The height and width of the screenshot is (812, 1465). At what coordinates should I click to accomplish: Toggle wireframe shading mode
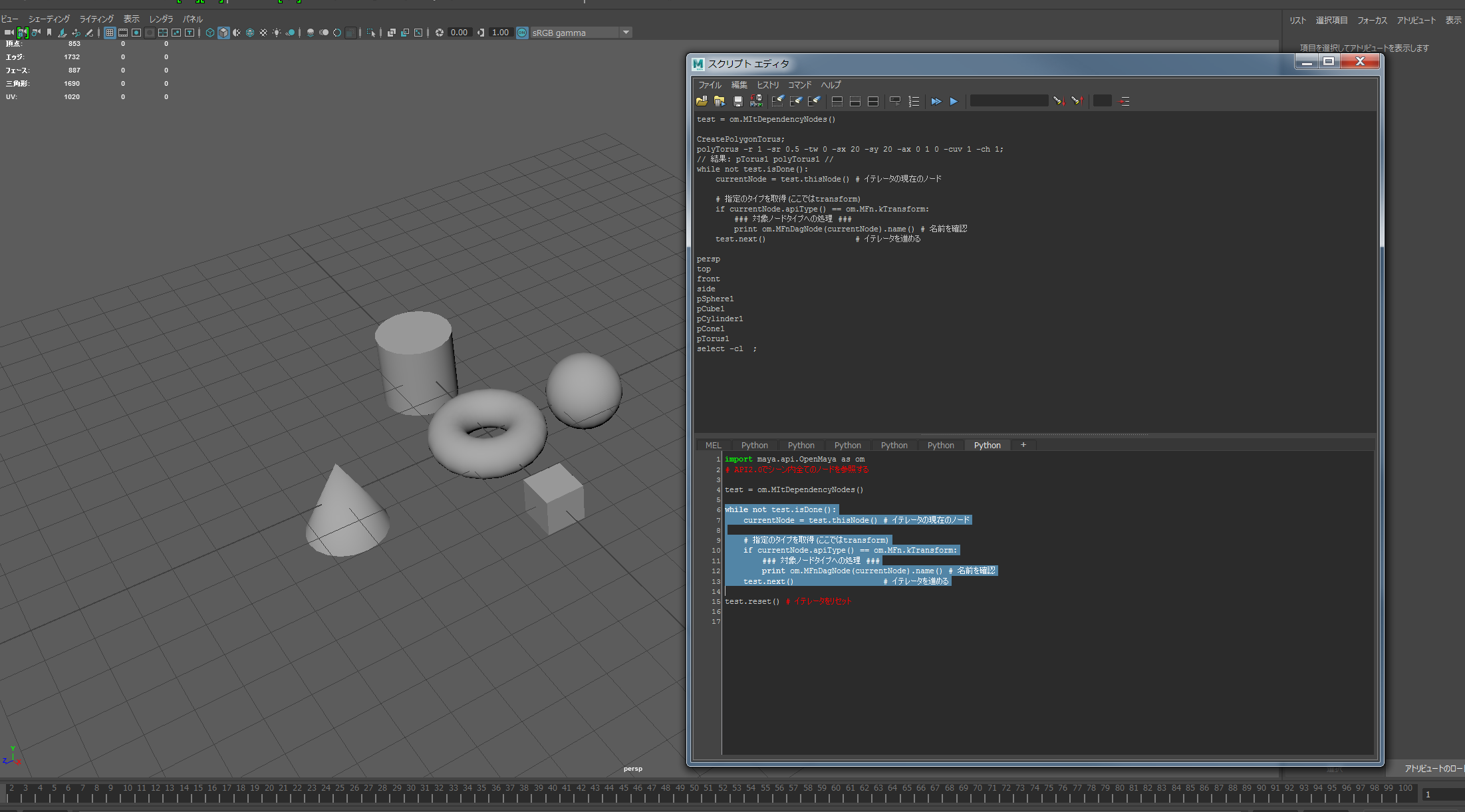click(209, 33)
